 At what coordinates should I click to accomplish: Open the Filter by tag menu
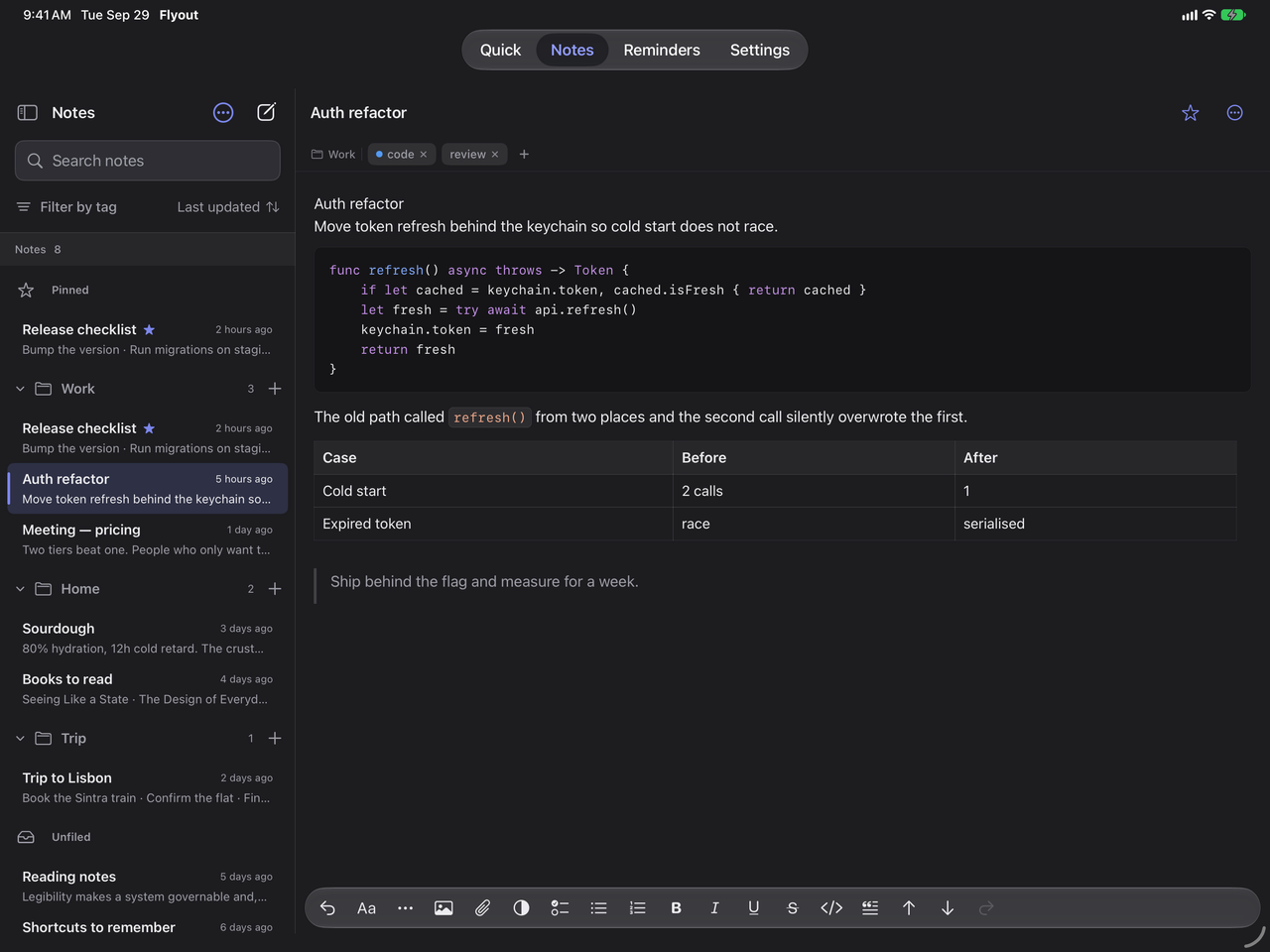66,207
